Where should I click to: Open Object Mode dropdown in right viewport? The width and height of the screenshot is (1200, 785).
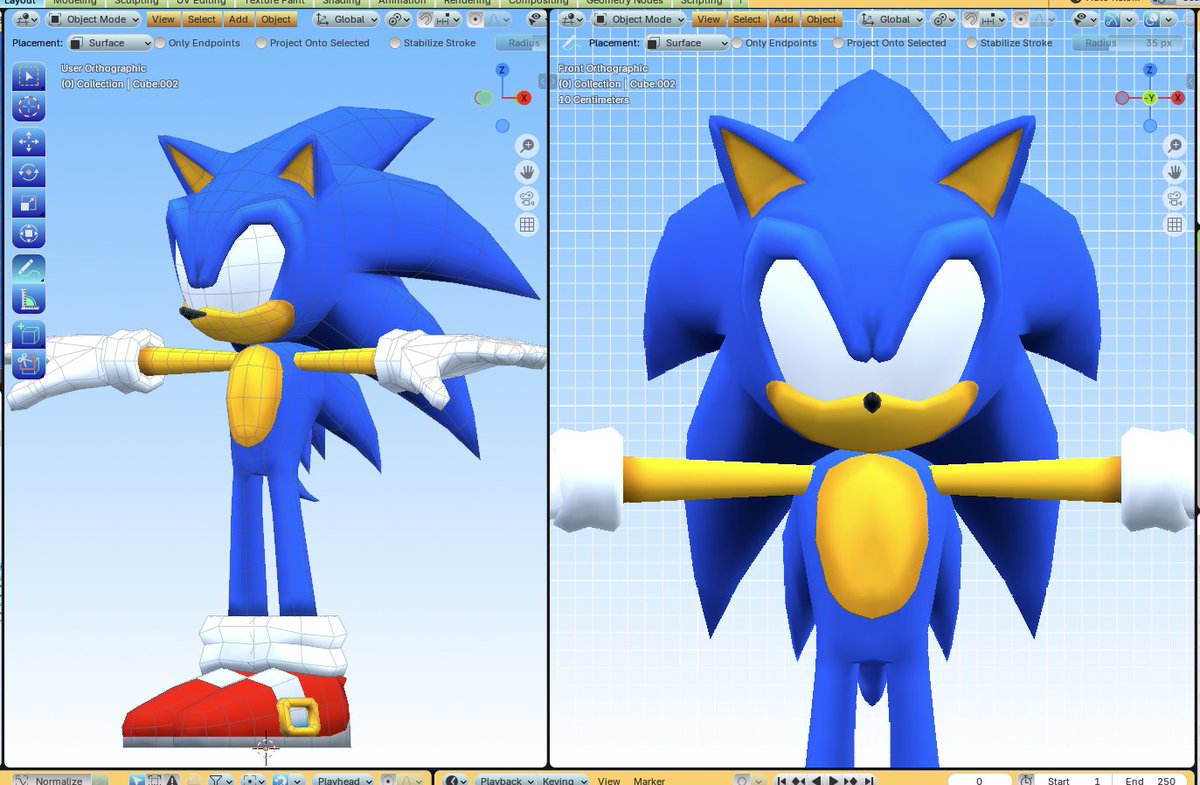(x=640, y=19)
